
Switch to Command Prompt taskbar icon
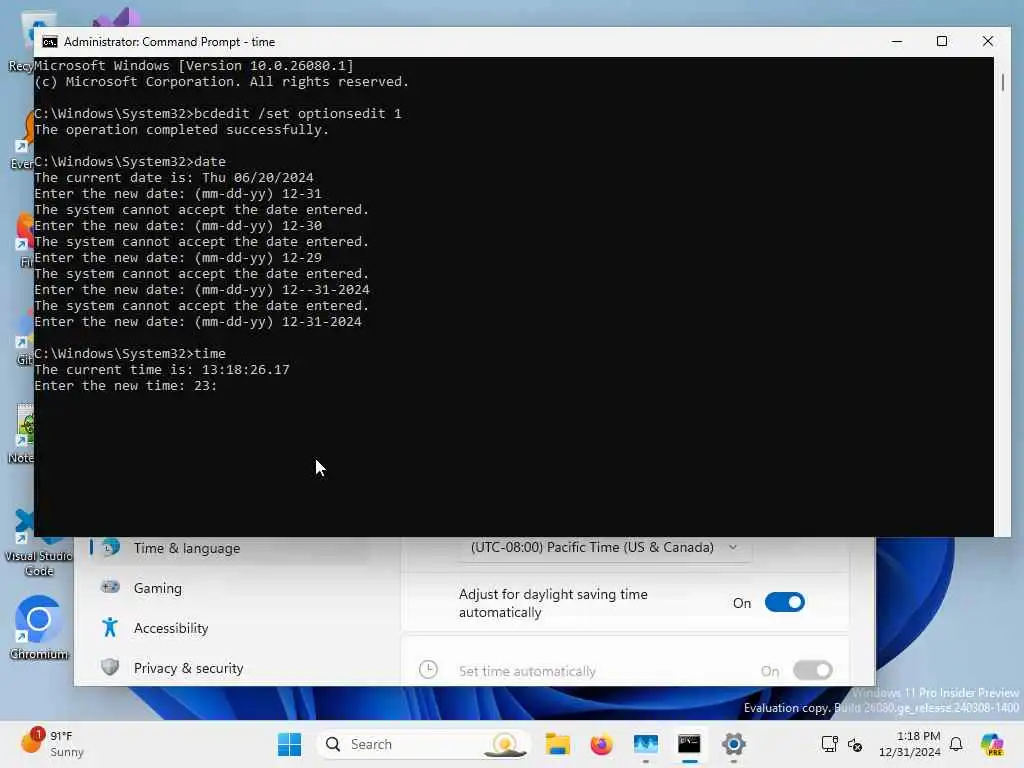(689, 744)
